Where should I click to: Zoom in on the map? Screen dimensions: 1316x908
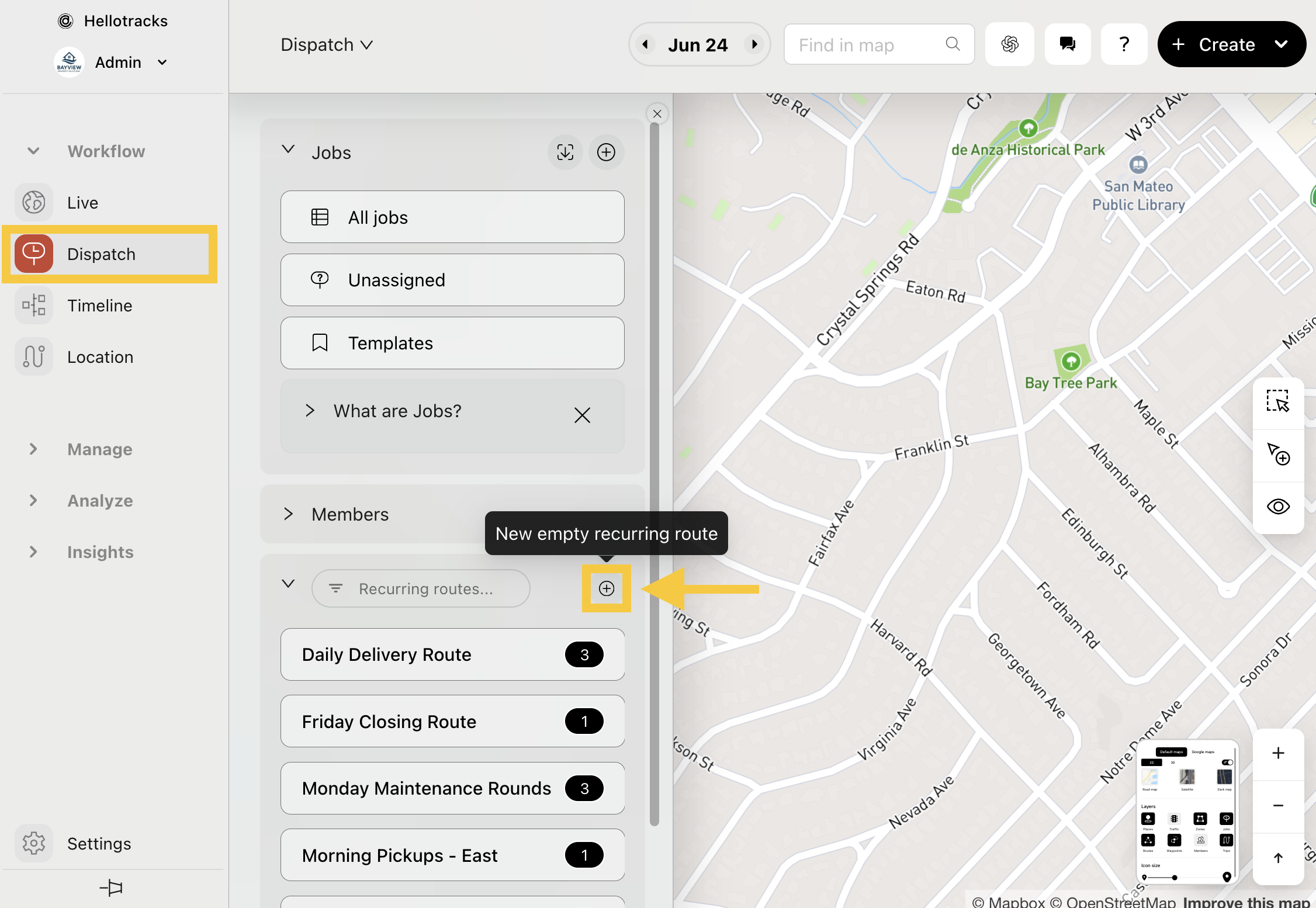coord(1278,753)
